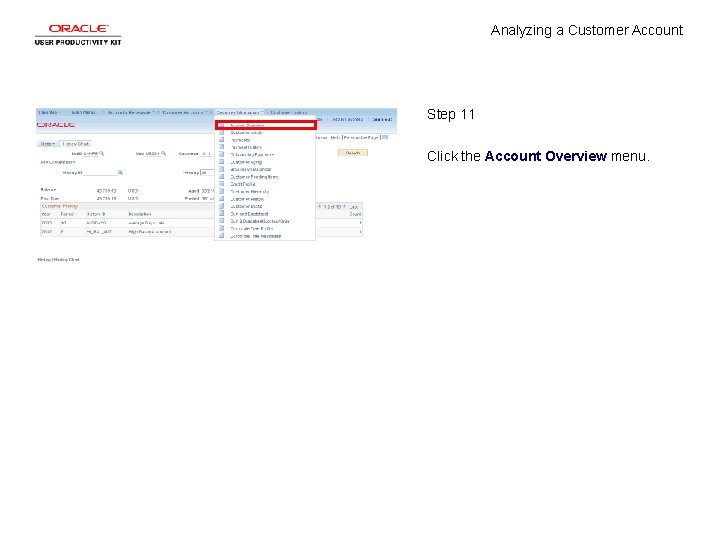
Task: Click the magnifier beside History ID field
Action: pos(120,173)
